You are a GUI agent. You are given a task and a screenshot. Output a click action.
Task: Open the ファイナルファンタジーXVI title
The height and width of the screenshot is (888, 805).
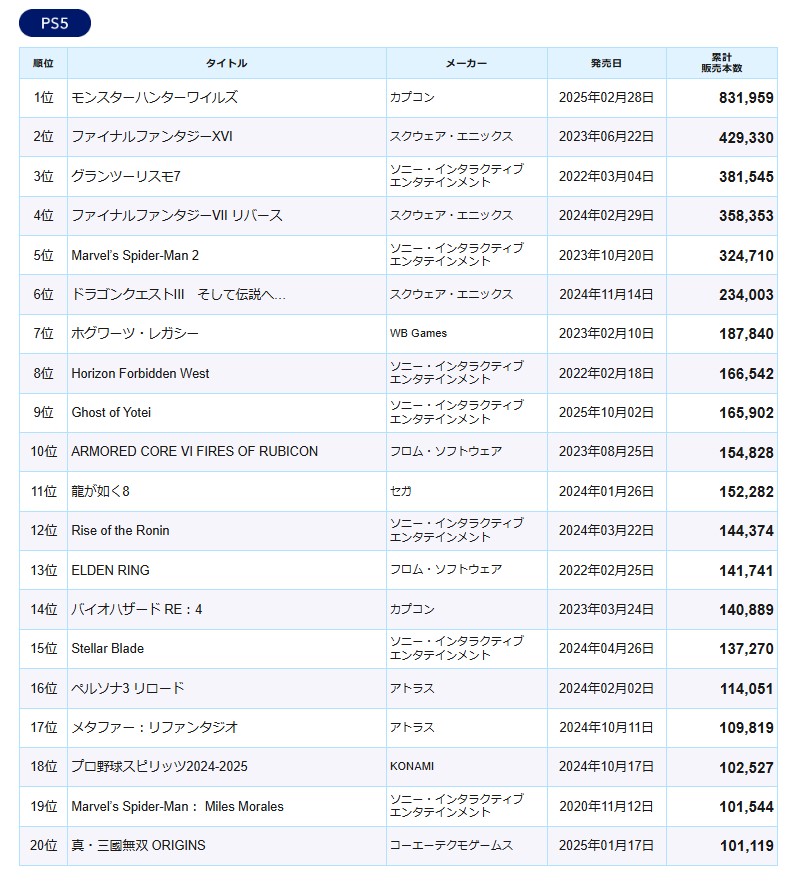(x=152, y=137)
